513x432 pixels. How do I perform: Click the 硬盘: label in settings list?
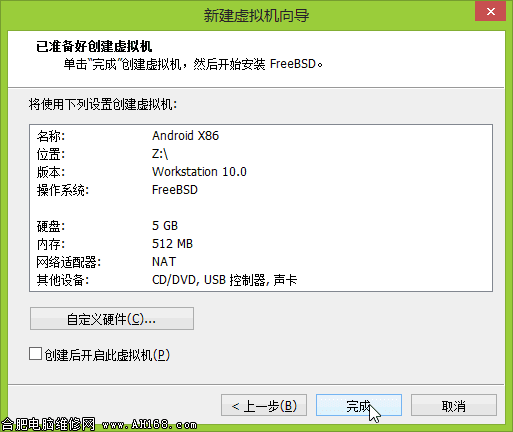point(51,226)
